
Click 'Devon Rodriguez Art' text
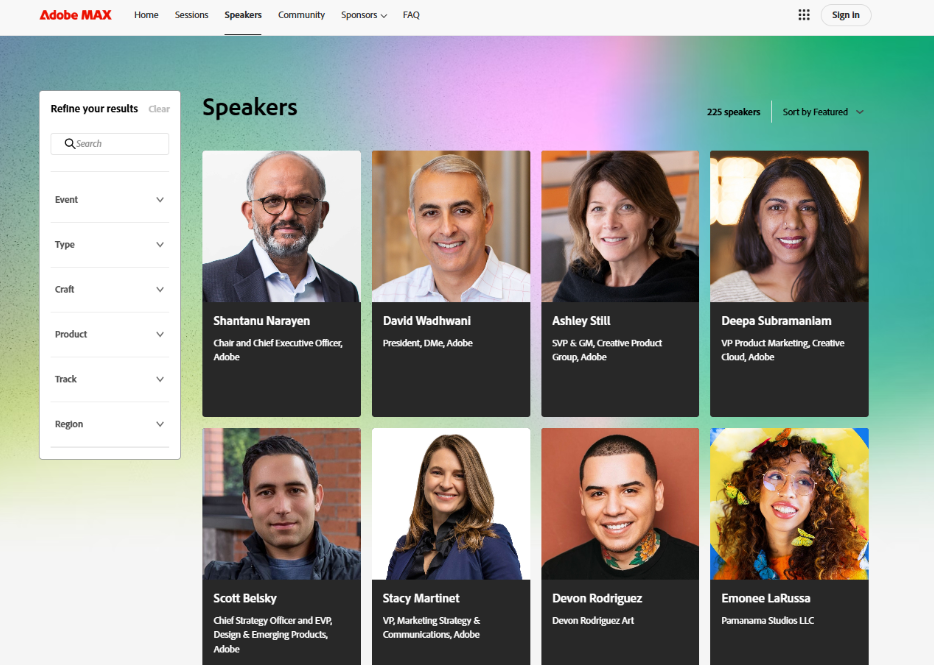[593, 621]
